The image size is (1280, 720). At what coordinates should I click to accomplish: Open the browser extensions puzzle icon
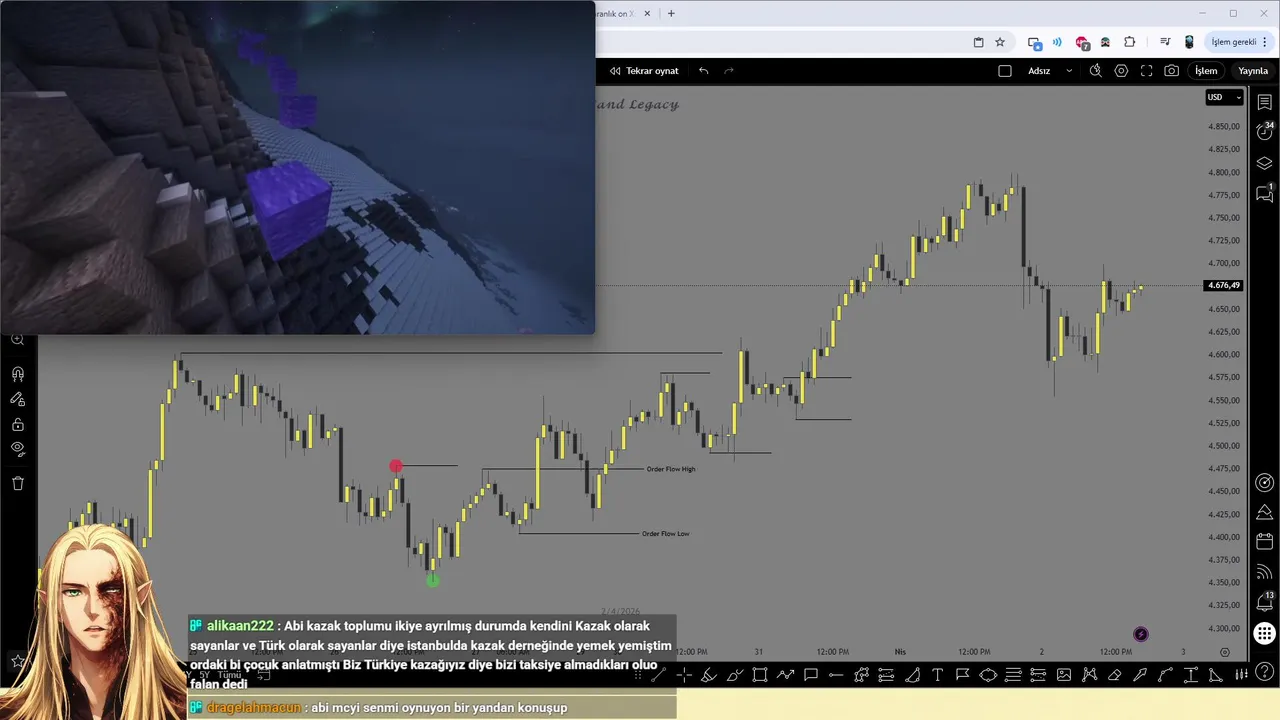pos(1130,42)
